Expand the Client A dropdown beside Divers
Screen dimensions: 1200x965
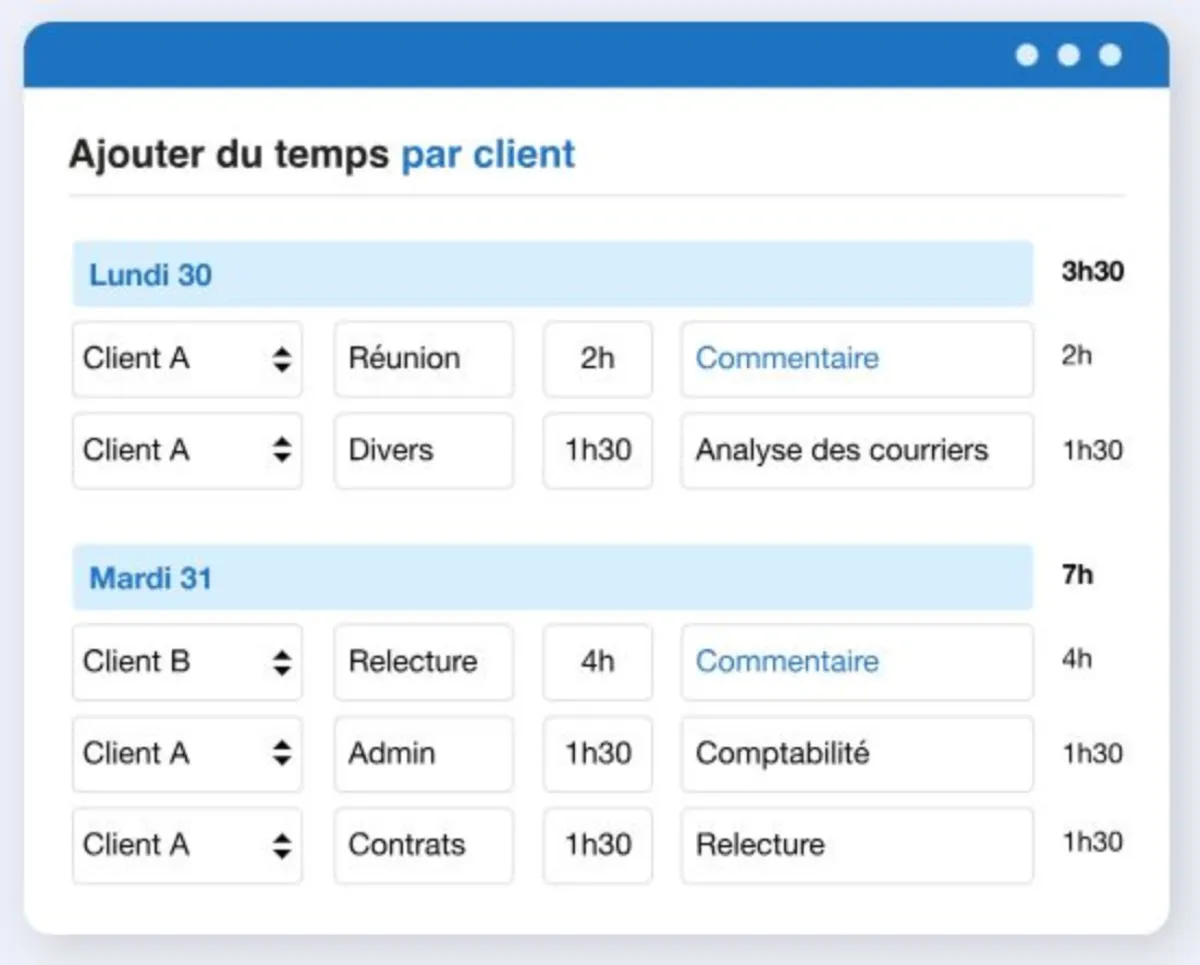(x=187, y=451)
